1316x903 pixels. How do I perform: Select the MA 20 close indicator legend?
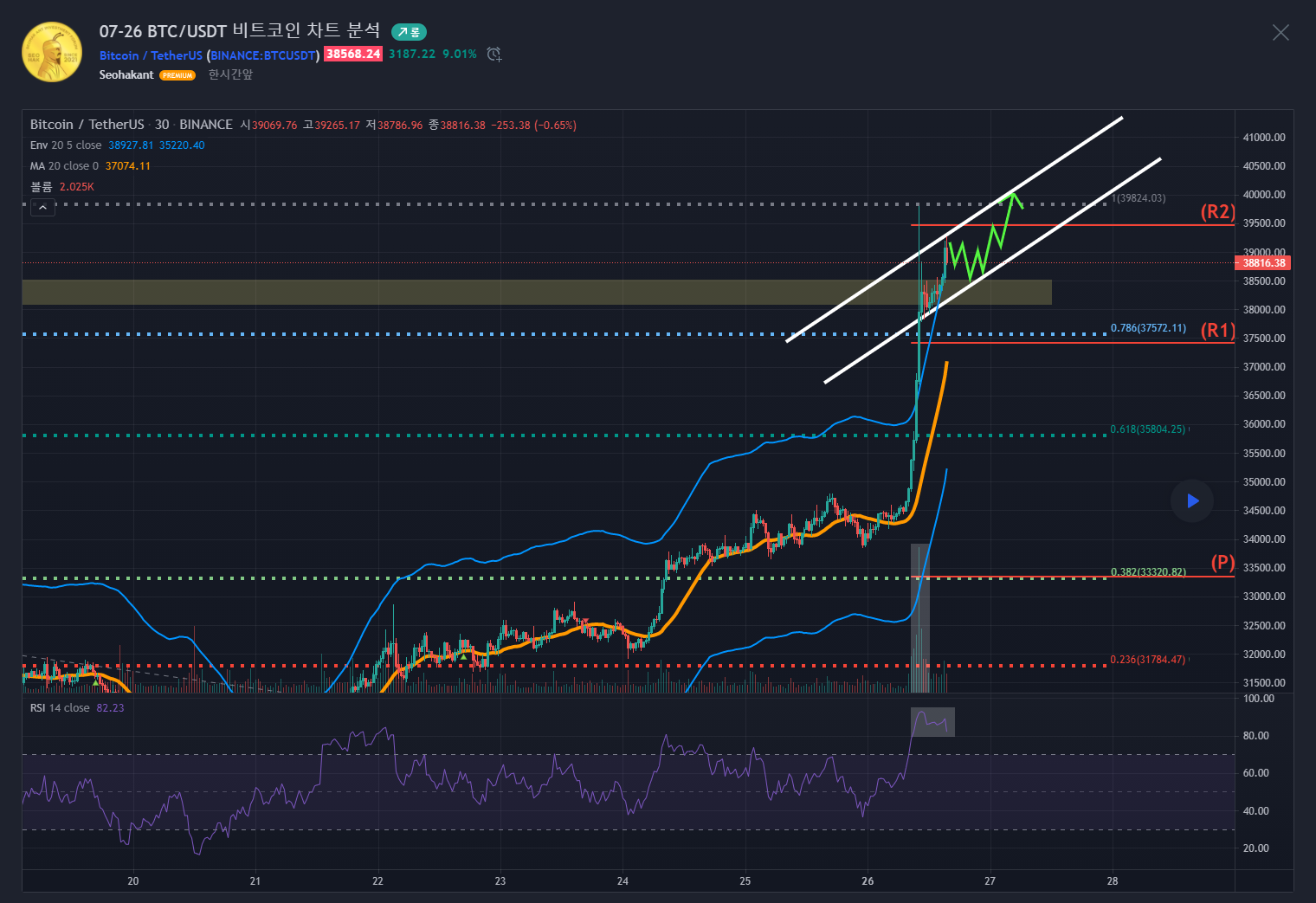(64, 166)
